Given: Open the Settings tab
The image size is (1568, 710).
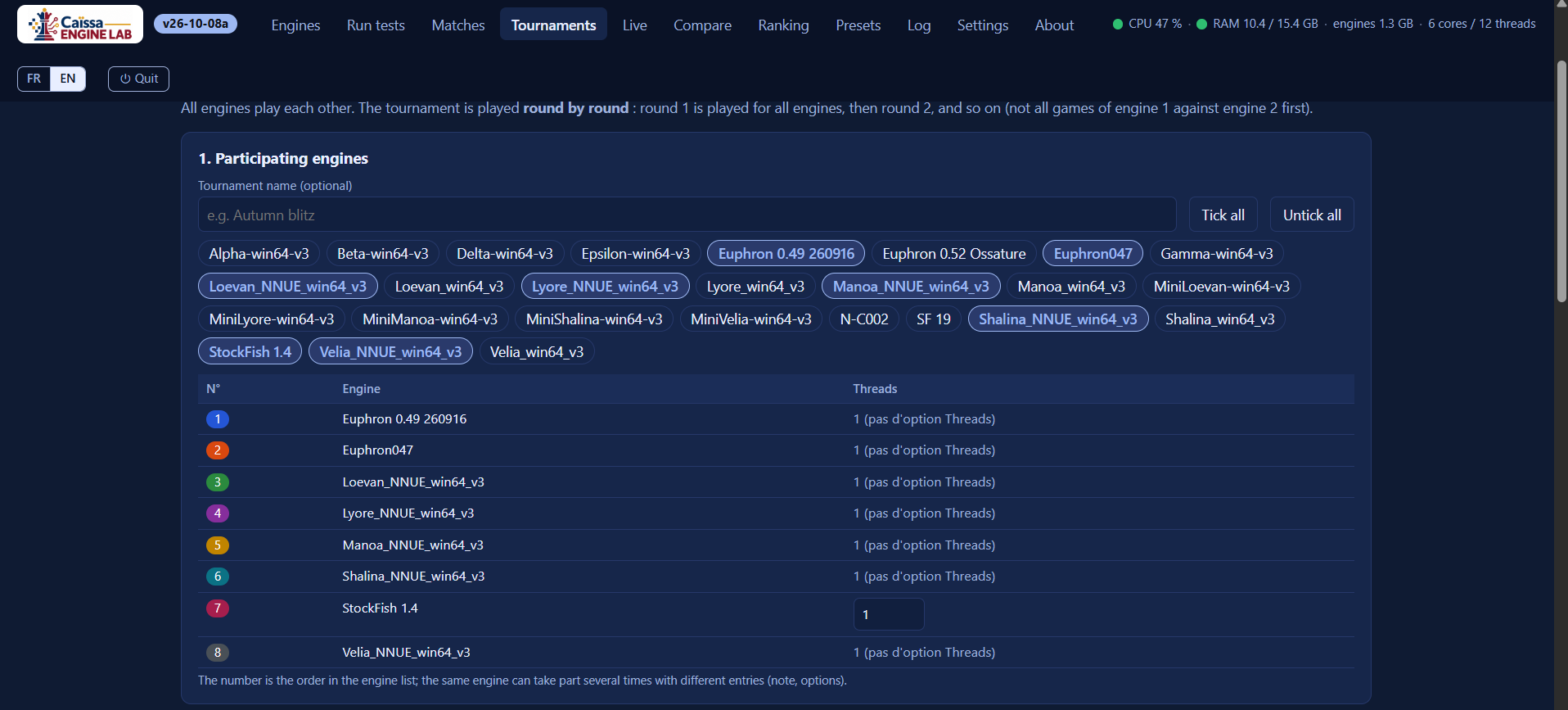Looking at the screenshot, I should (x=982, y=25).
